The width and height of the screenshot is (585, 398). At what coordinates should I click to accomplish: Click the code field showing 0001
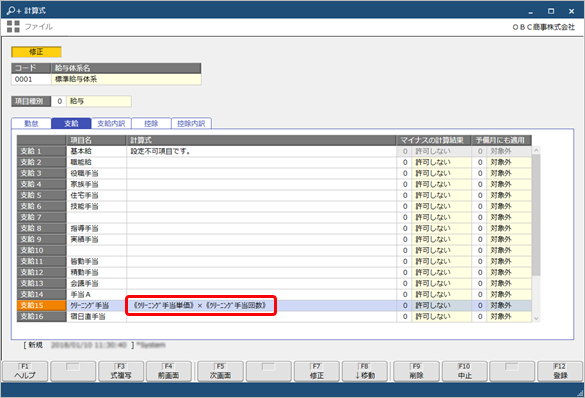point(31,79)
